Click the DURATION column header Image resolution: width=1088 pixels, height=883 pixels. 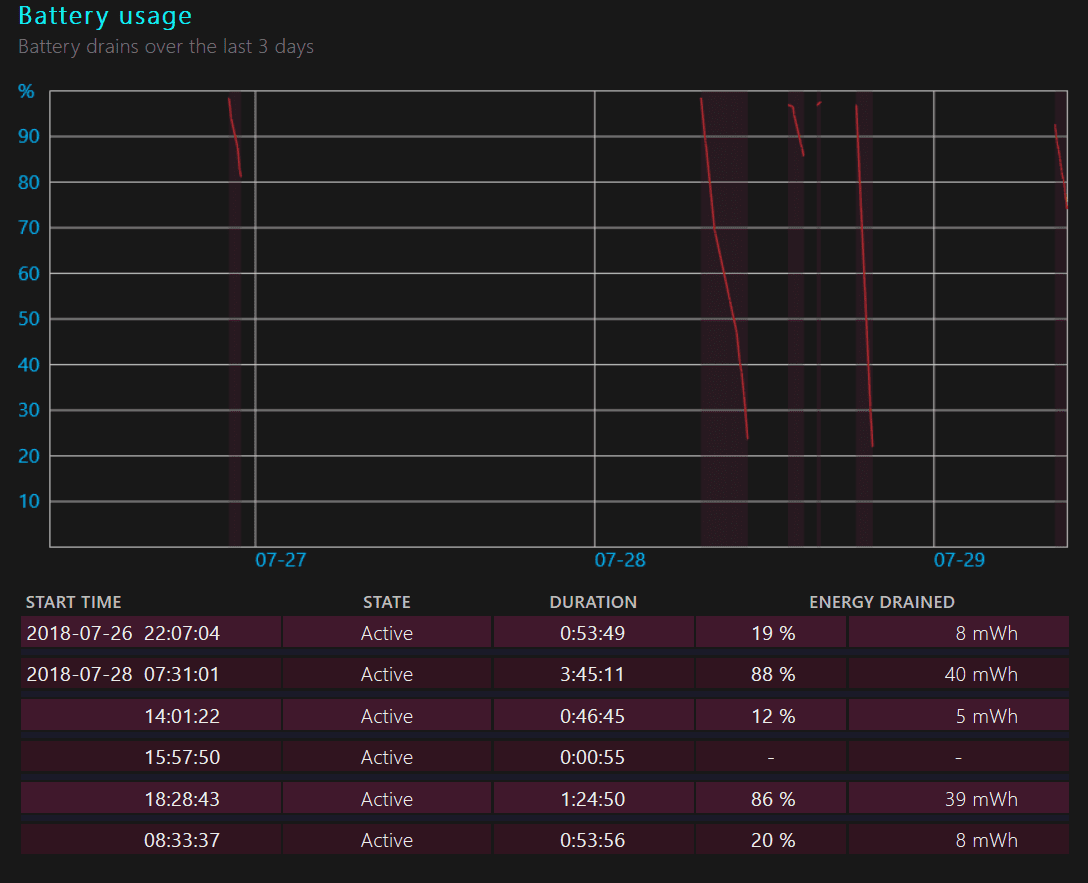pyautogui.click(x=592, y=602)
